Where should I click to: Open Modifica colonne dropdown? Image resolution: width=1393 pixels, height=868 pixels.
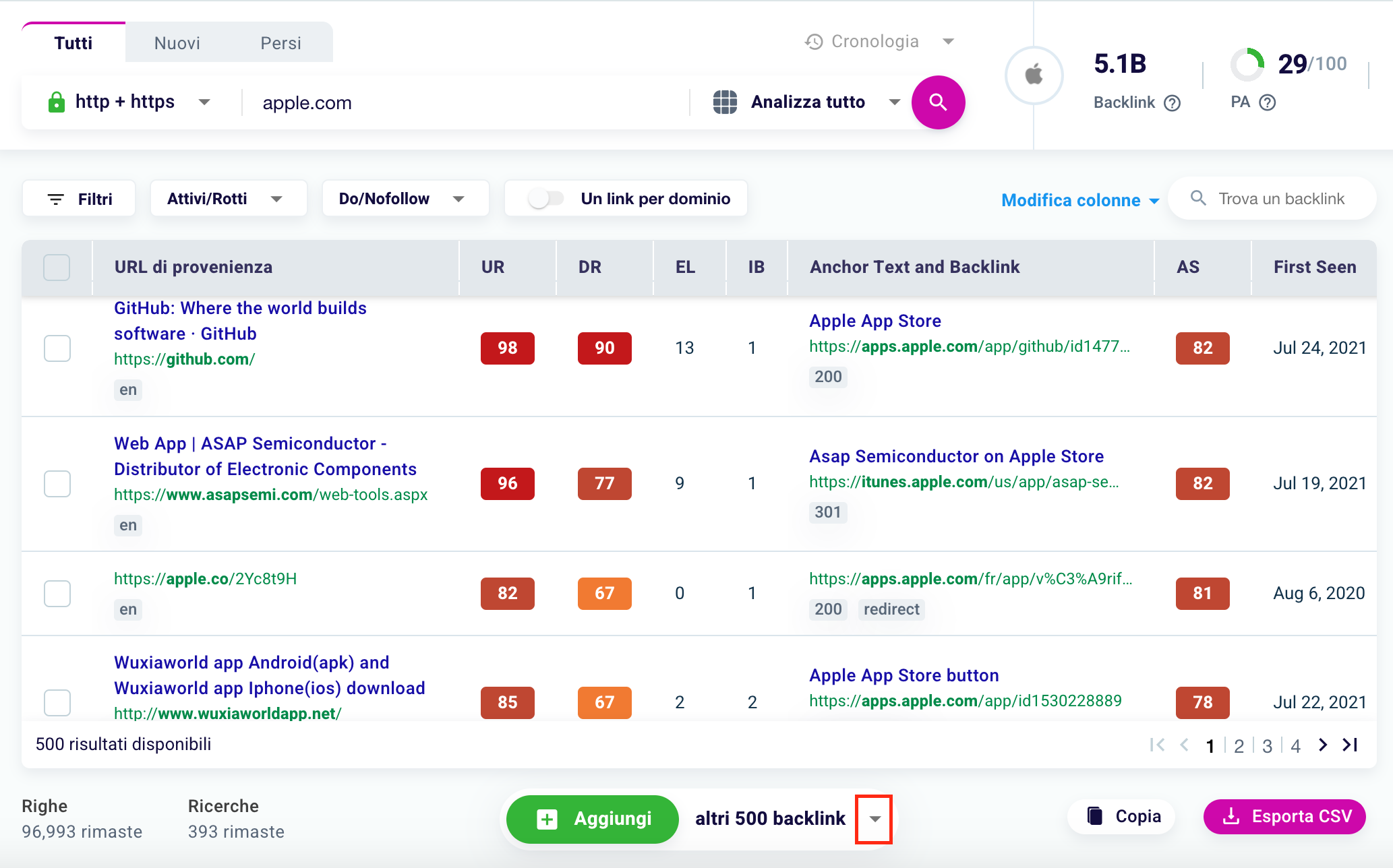pos(1079,200)
